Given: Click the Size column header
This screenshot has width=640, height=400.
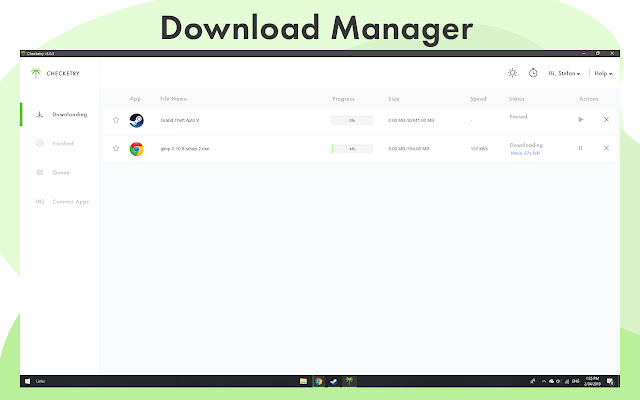Looking at the screenshot, I should pyautogui.click(x=394, y=99).
